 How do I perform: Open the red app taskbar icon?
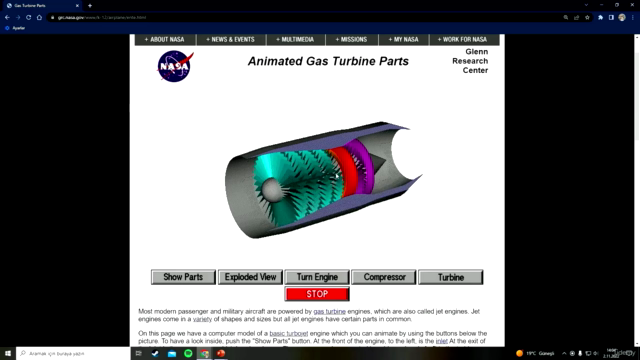click(221, 353)
